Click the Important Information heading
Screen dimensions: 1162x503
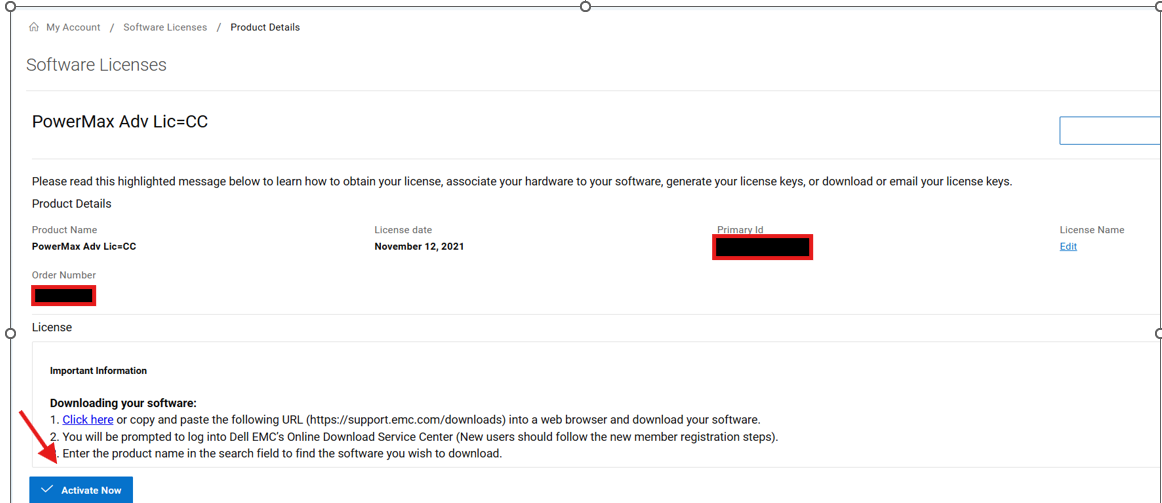(x=98, y=371)
